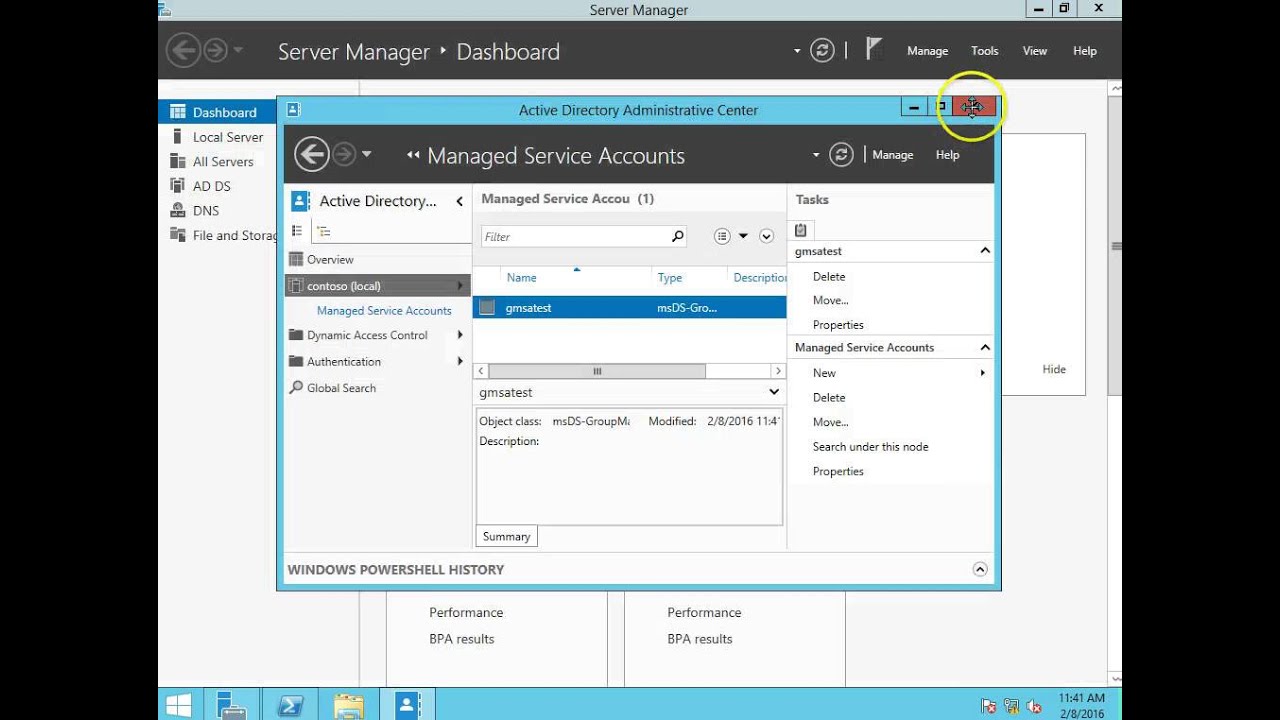The image size is (1280, 720).
Task: Open the navigation history dropdown arrow
Action: (366, 154)
